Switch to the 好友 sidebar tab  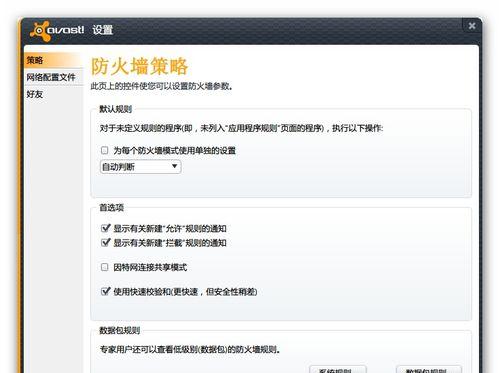(x=53, y=94)
